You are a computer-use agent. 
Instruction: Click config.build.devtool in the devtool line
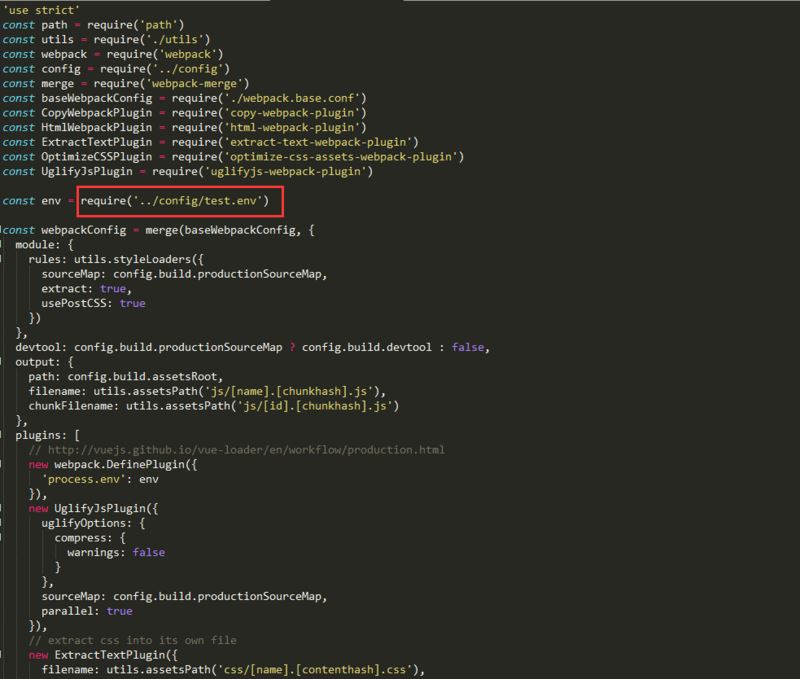366,347
